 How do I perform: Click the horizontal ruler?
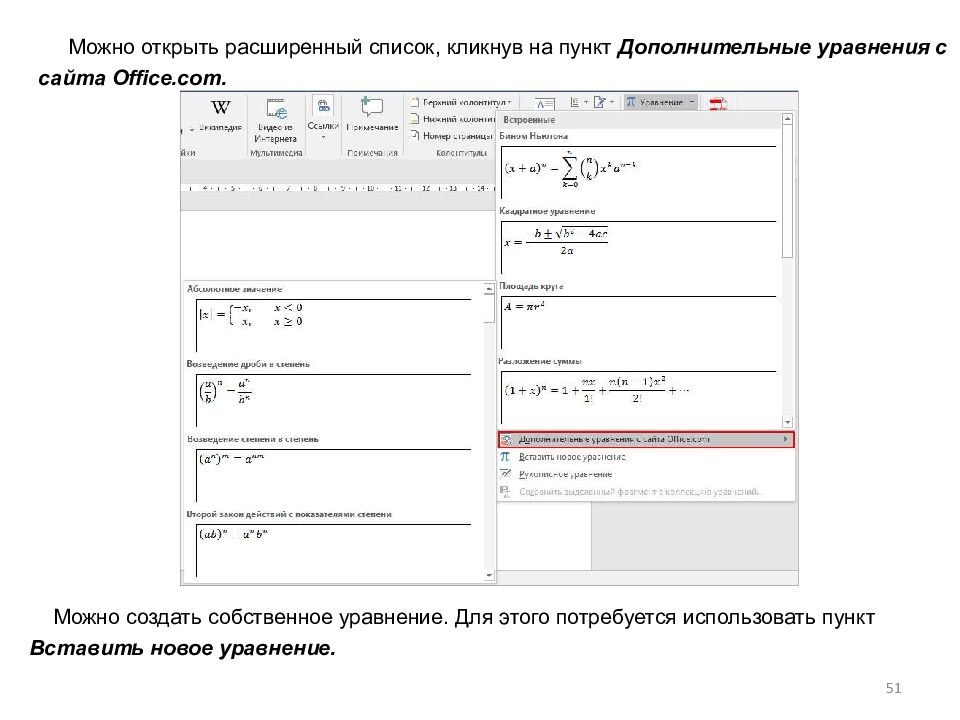coord(339,188)
